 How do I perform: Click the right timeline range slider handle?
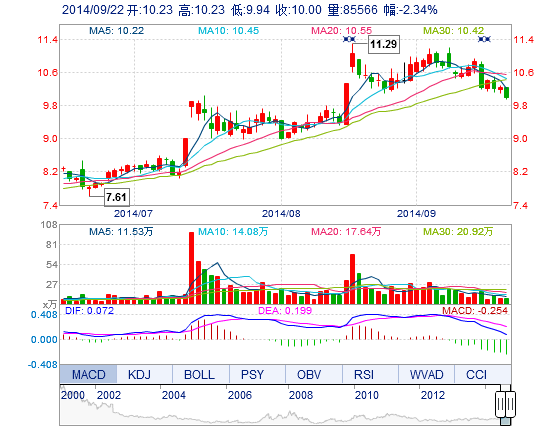coord(510,404)
